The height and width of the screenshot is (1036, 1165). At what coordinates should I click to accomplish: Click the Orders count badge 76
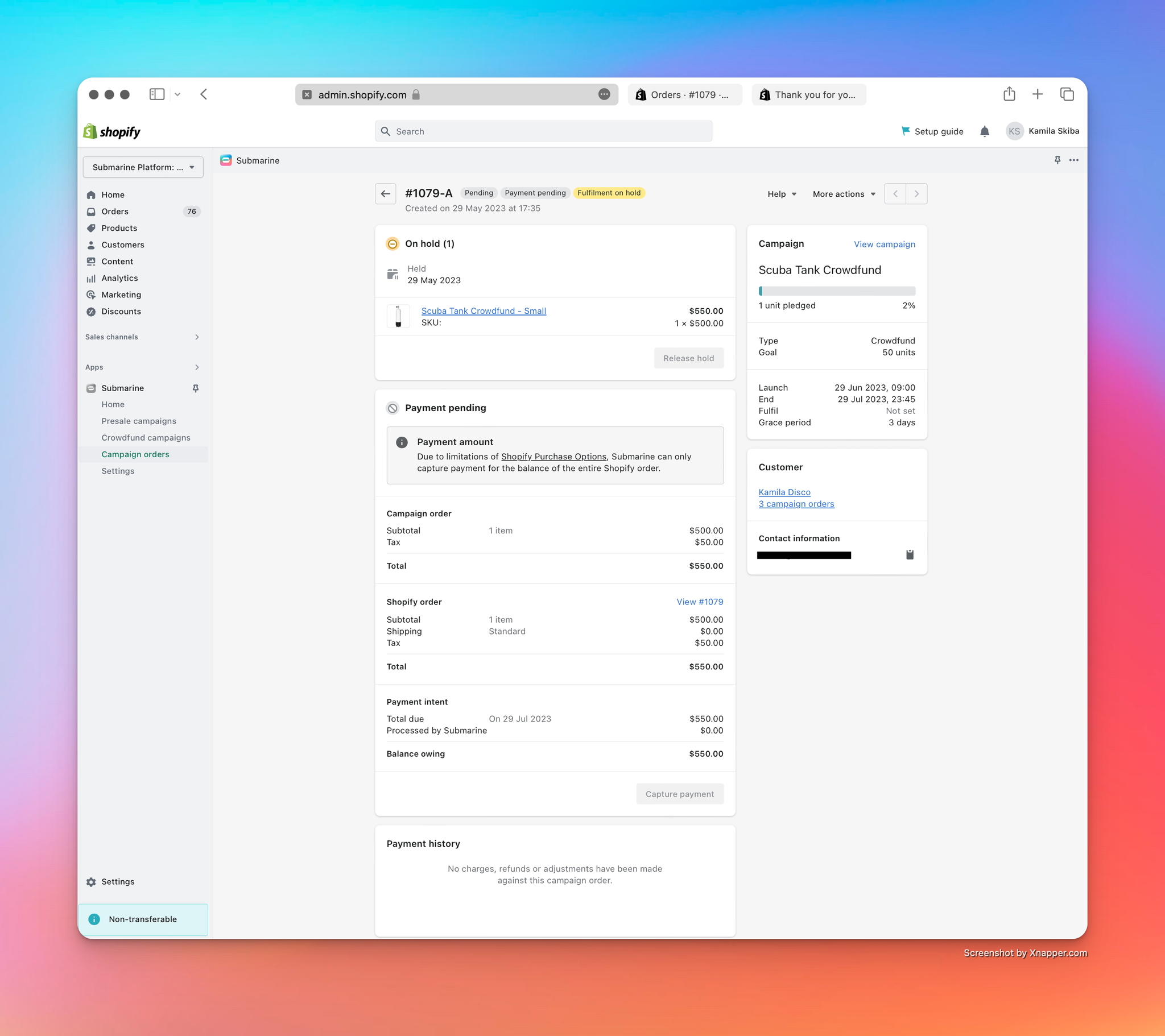[x=192, y=212]
